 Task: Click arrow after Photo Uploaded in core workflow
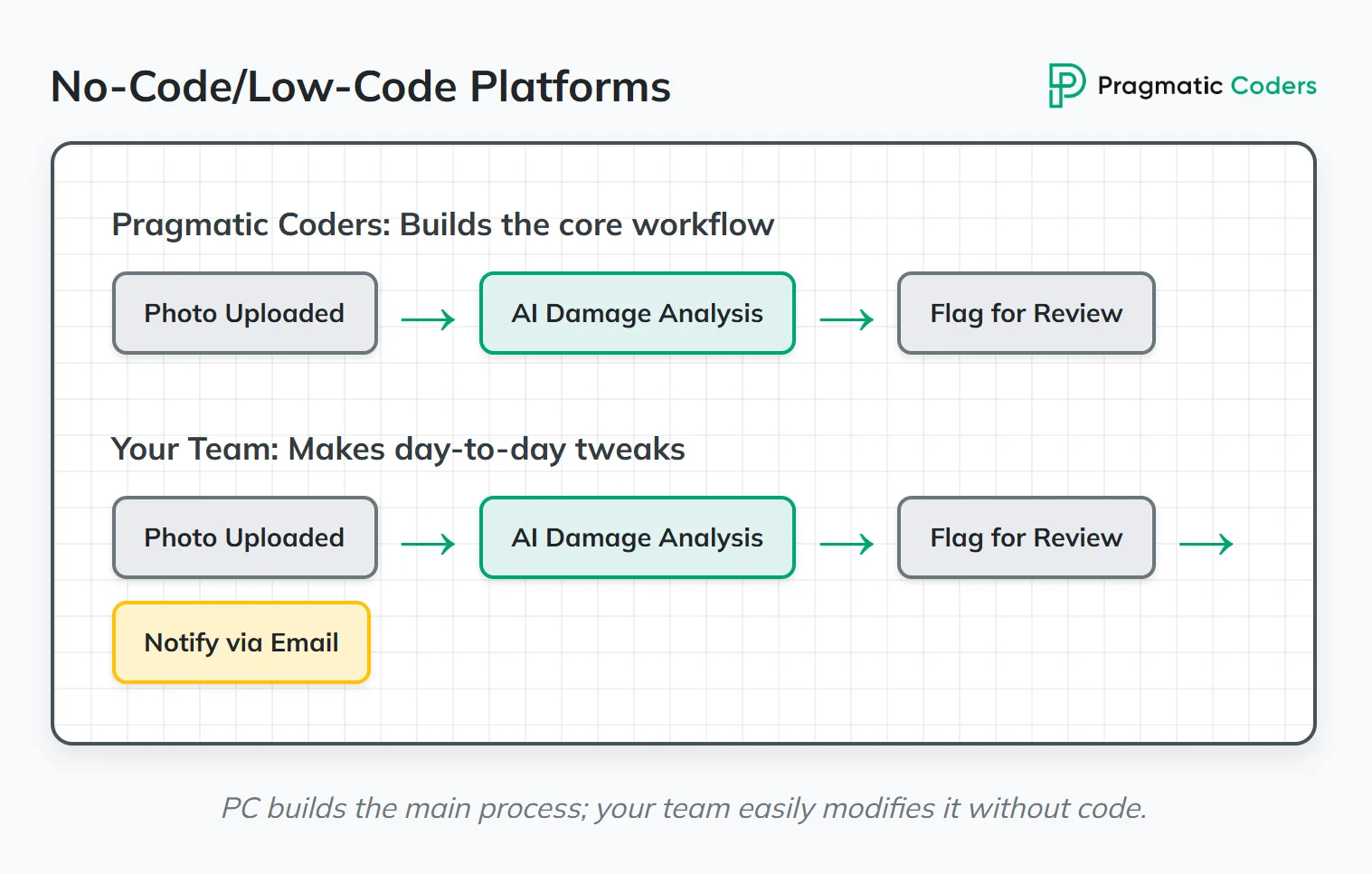click(x=428, y=319)
